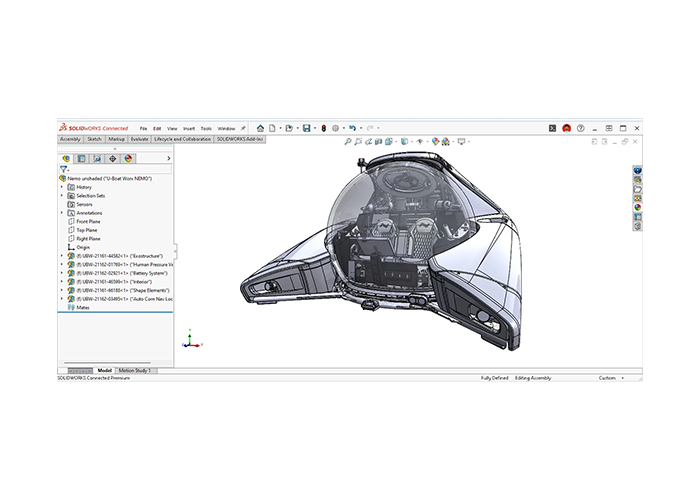700x500 pixels.
Task: Open the Tools menu
Action: pyautogui.click(x=206, y=129)
